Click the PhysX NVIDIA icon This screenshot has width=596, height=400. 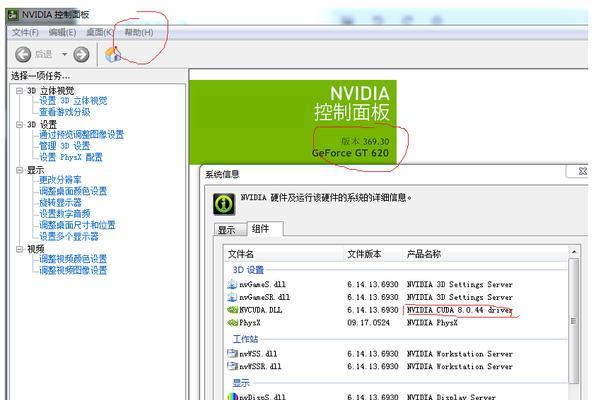click(232, 323)
